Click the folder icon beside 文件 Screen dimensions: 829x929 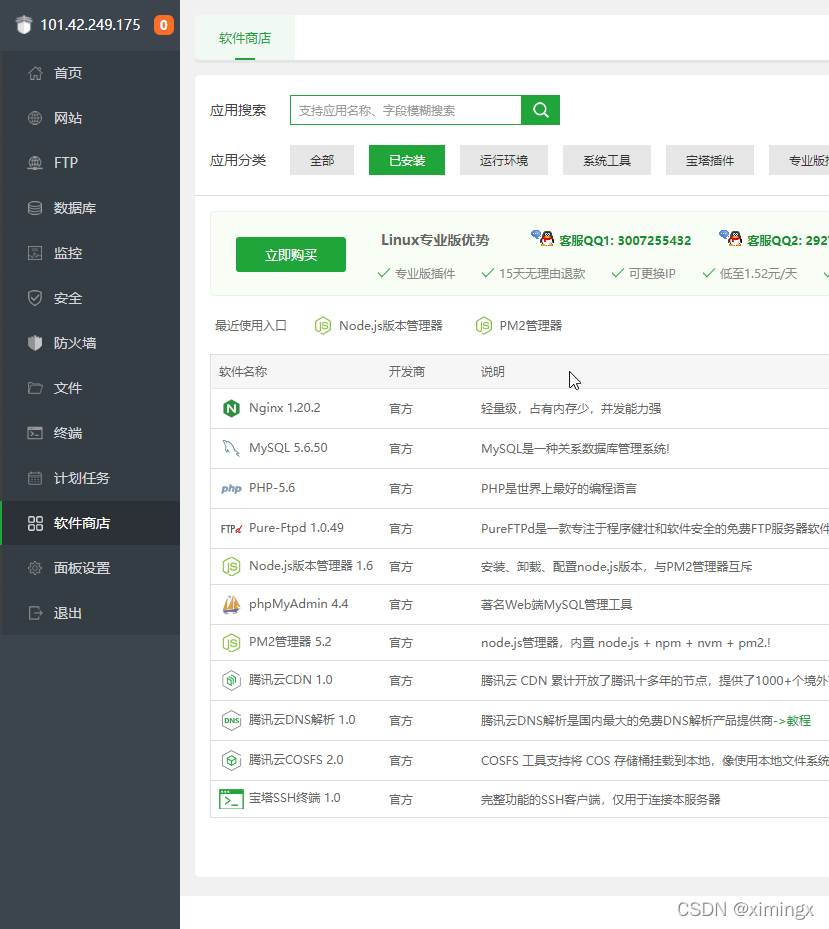[35, 388]
